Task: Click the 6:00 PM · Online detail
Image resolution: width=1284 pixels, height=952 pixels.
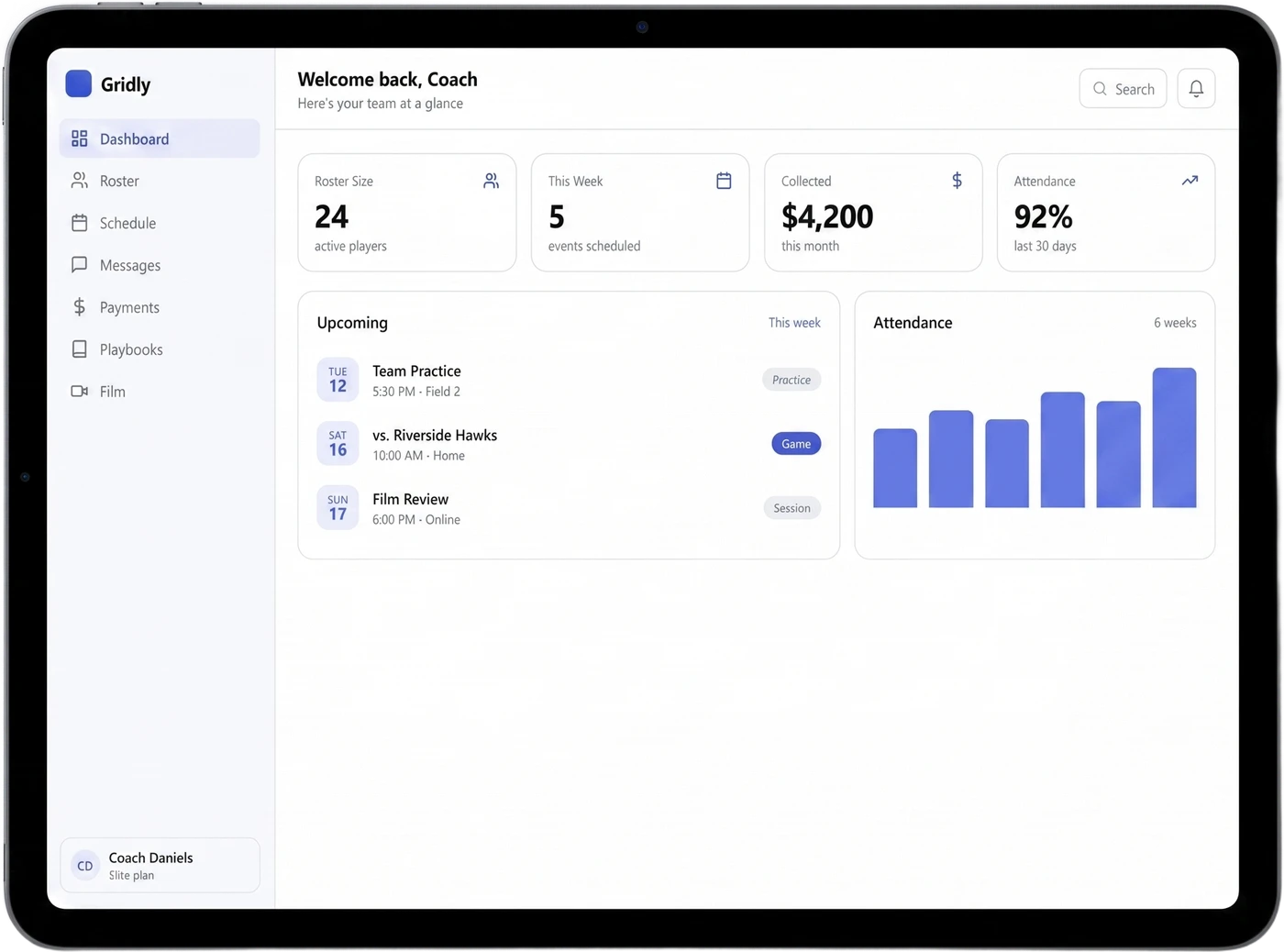Action: pyautogui.click(x=416, y=520)
